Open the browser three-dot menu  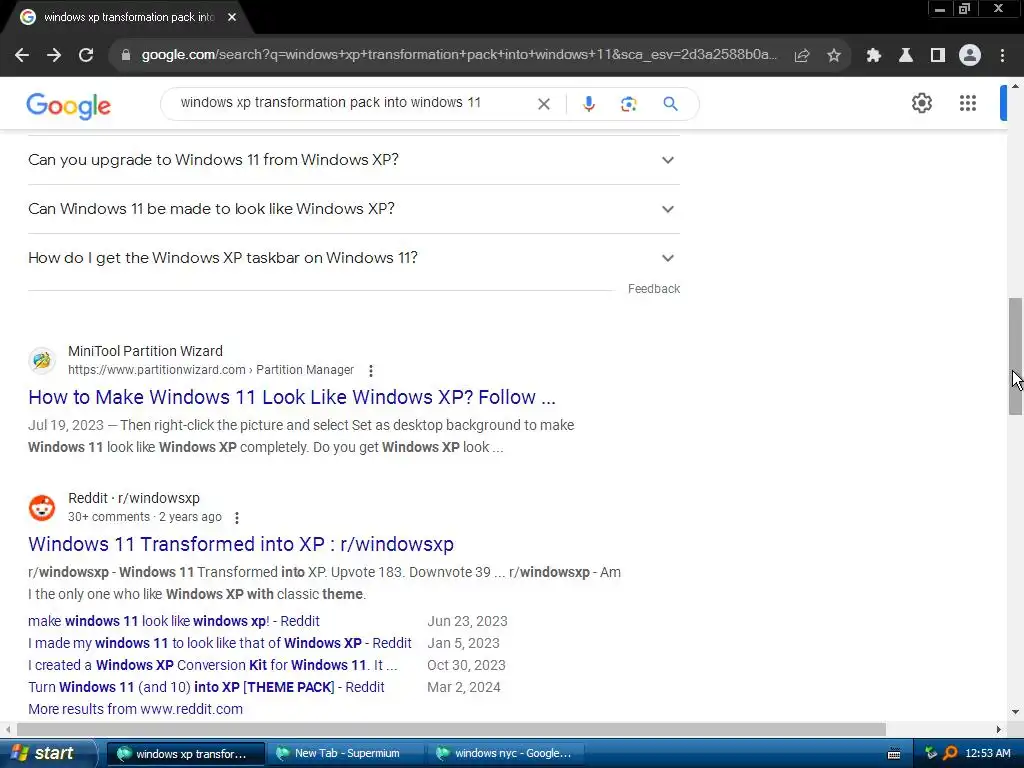[x=1002, y=56]
